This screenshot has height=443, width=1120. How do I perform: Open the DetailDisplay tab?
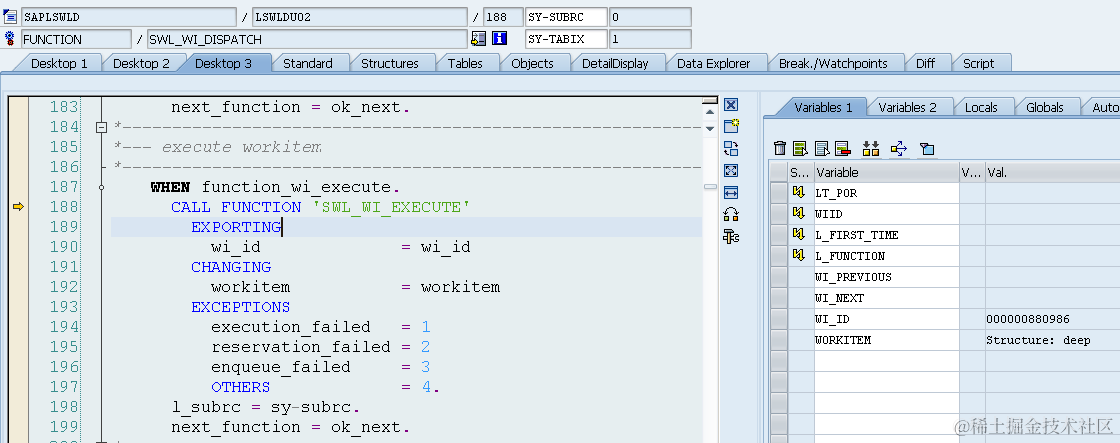pos(615,63)
